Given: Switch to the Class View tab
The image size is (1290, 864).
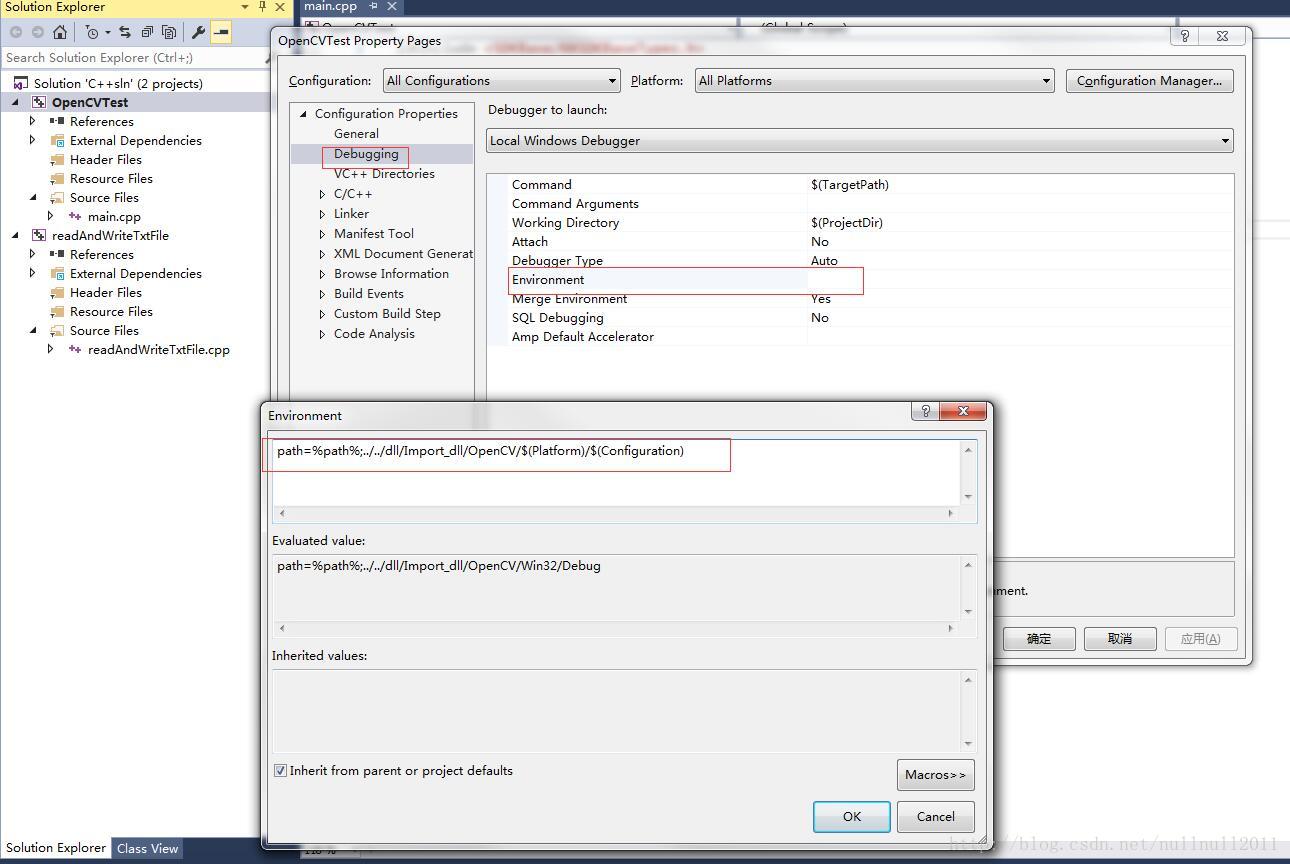Looking at the screenshot, I should pos(147,849).
